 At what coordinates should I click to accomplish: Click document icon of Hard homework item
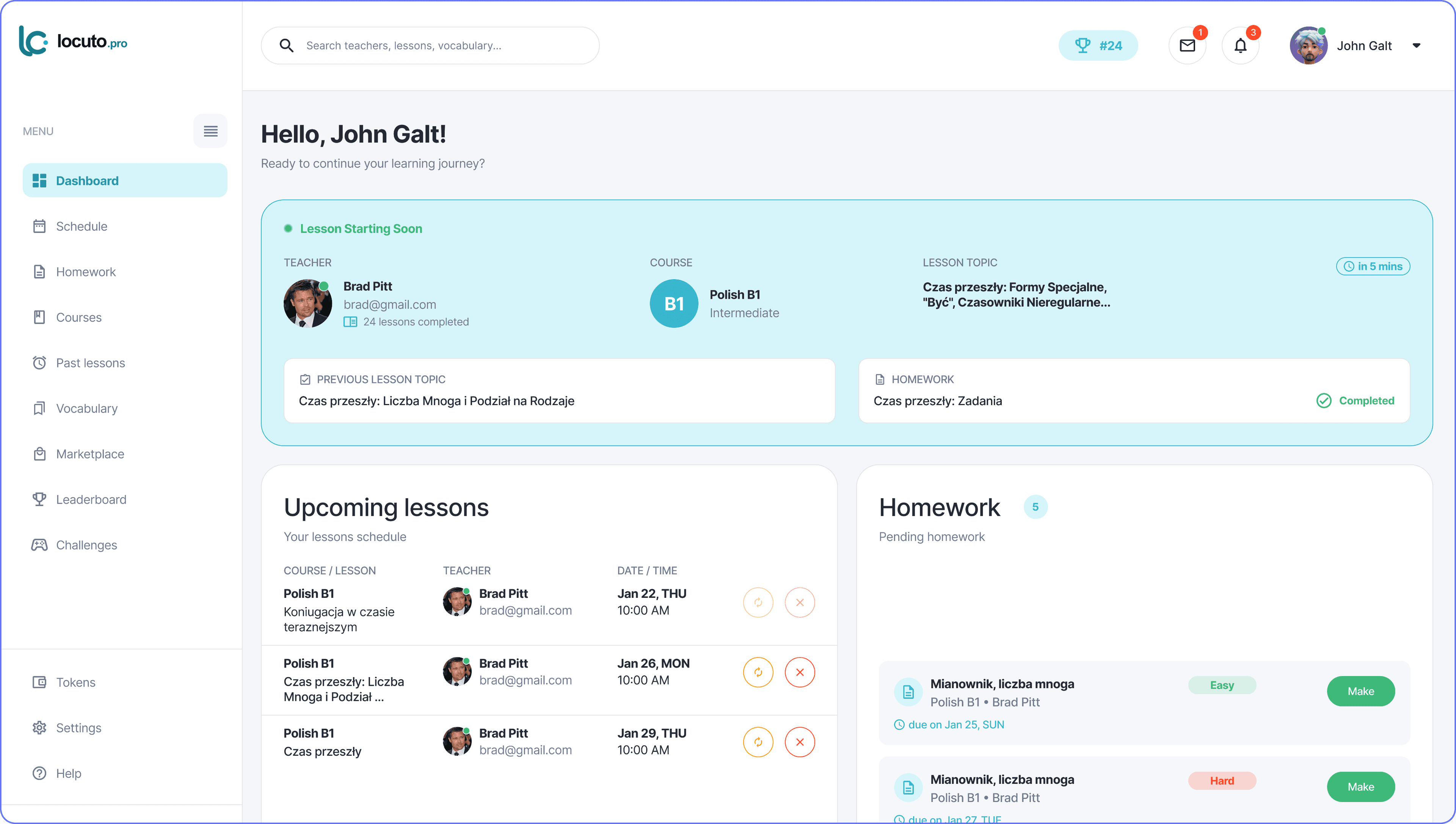click(908, 787)
